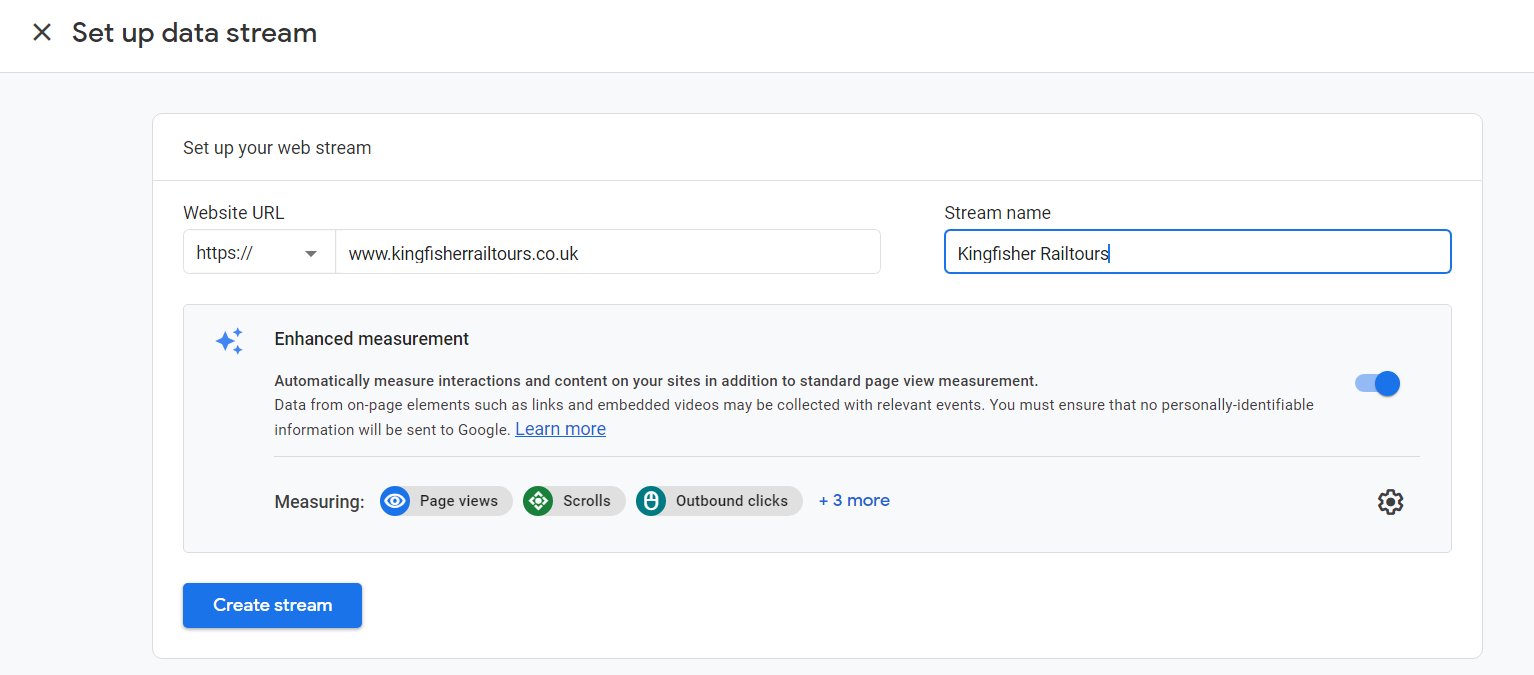Select the Outbound clicks chip label
This screenshot has width=1534, height=675.
pos(731,501)
